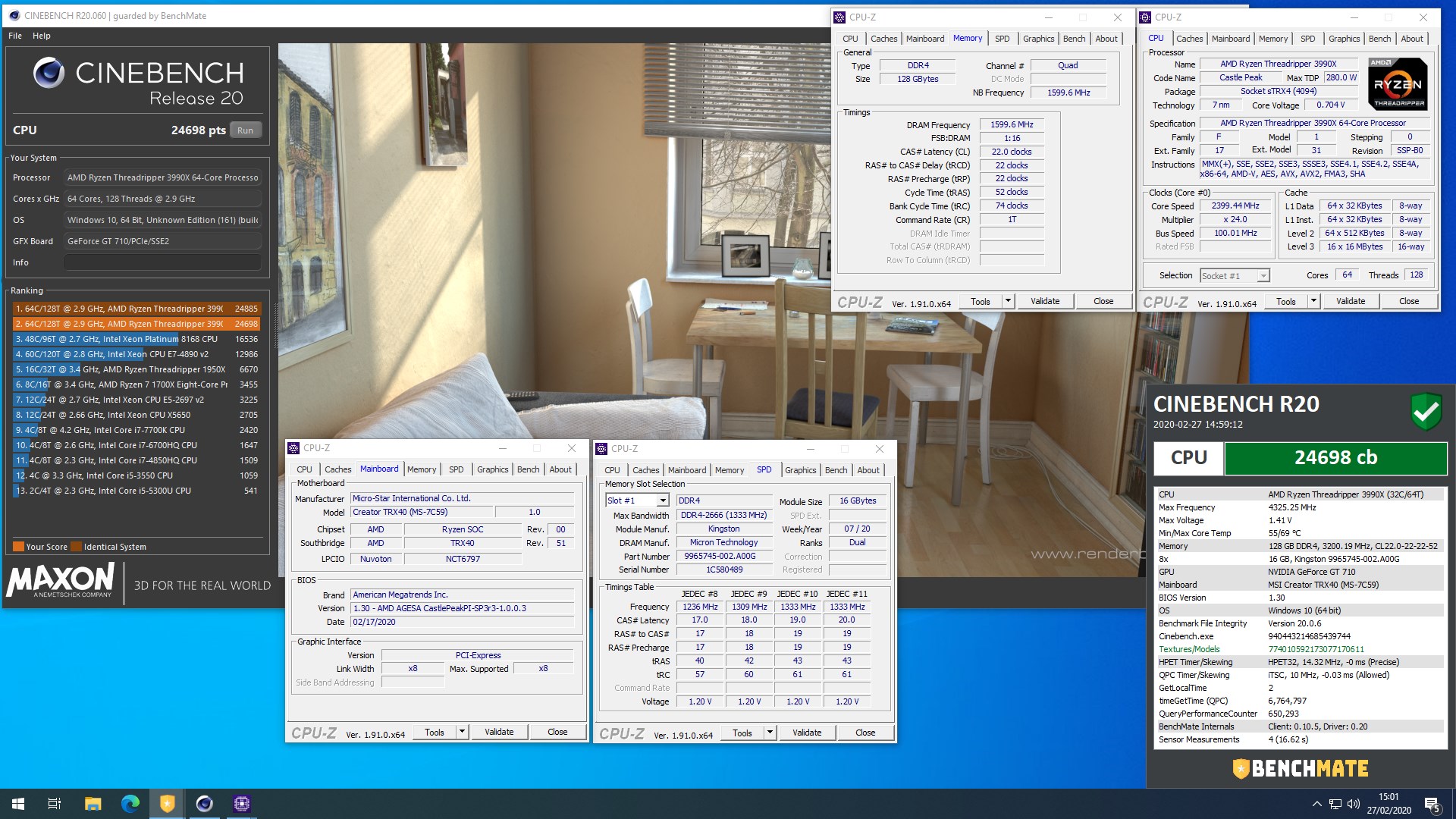
Task: Click the Cinebench sphere logo
Action: [49, 73]
